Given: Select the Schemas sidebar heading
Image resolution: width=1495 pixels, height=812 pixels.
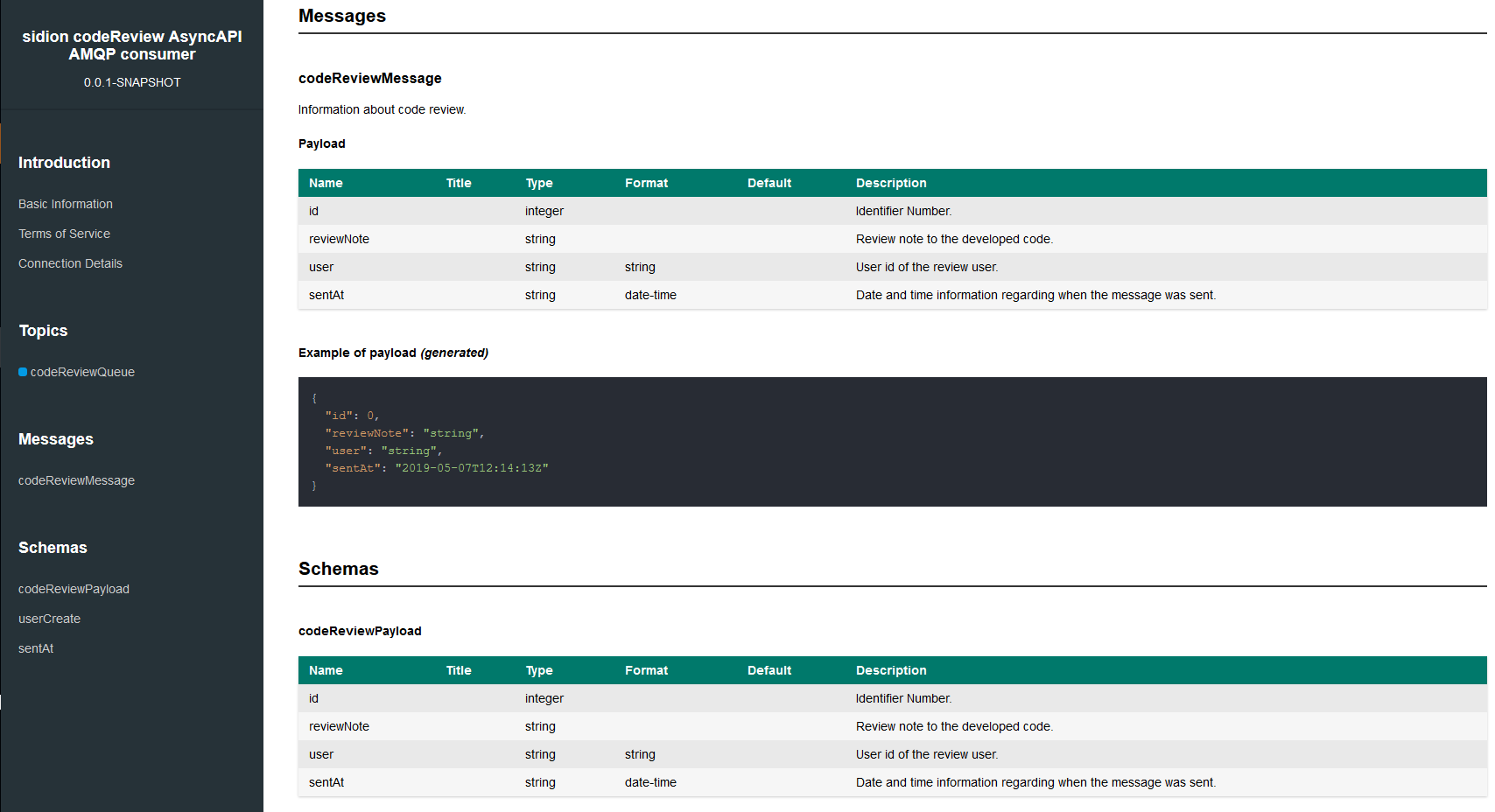Looking at the screenshot, I should click(53, 548).
